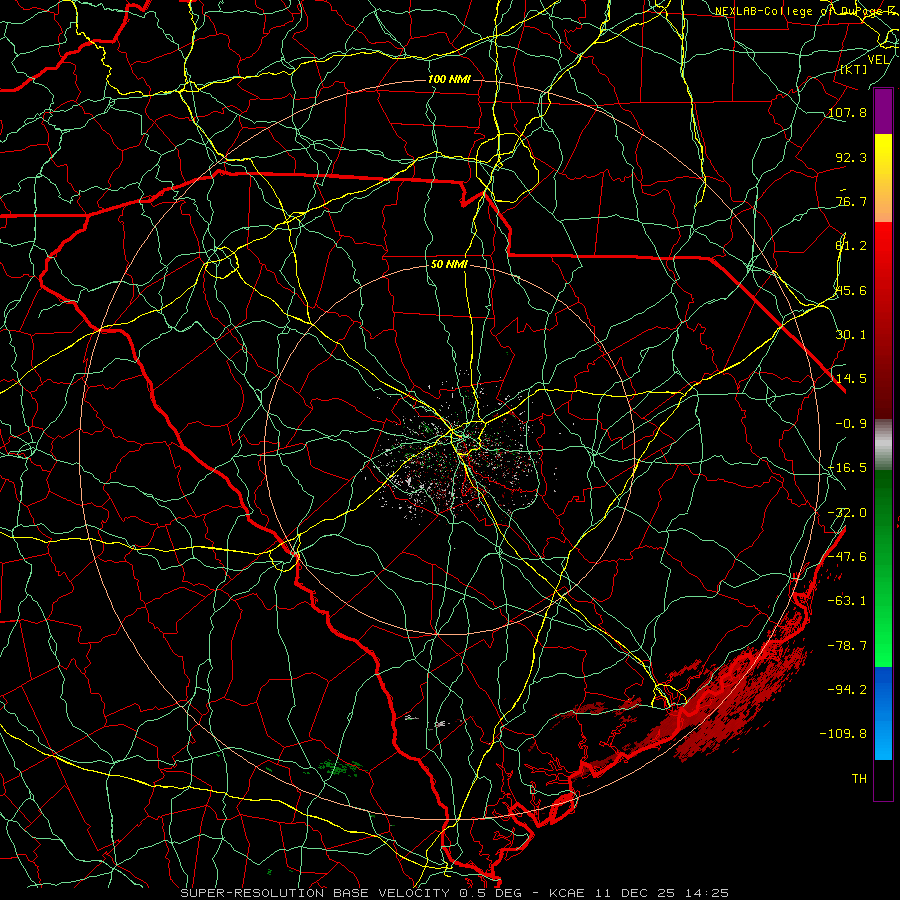Click the 30.1 velocity scale value
Viewport: 900px width, 900px height.
tap(851, 335)
